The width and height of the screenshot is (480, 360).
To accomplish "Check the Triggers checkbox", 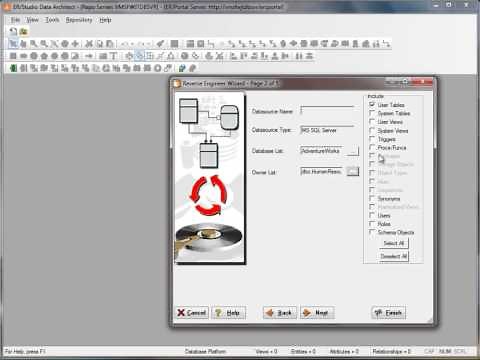I will click(x=372, y=139).
